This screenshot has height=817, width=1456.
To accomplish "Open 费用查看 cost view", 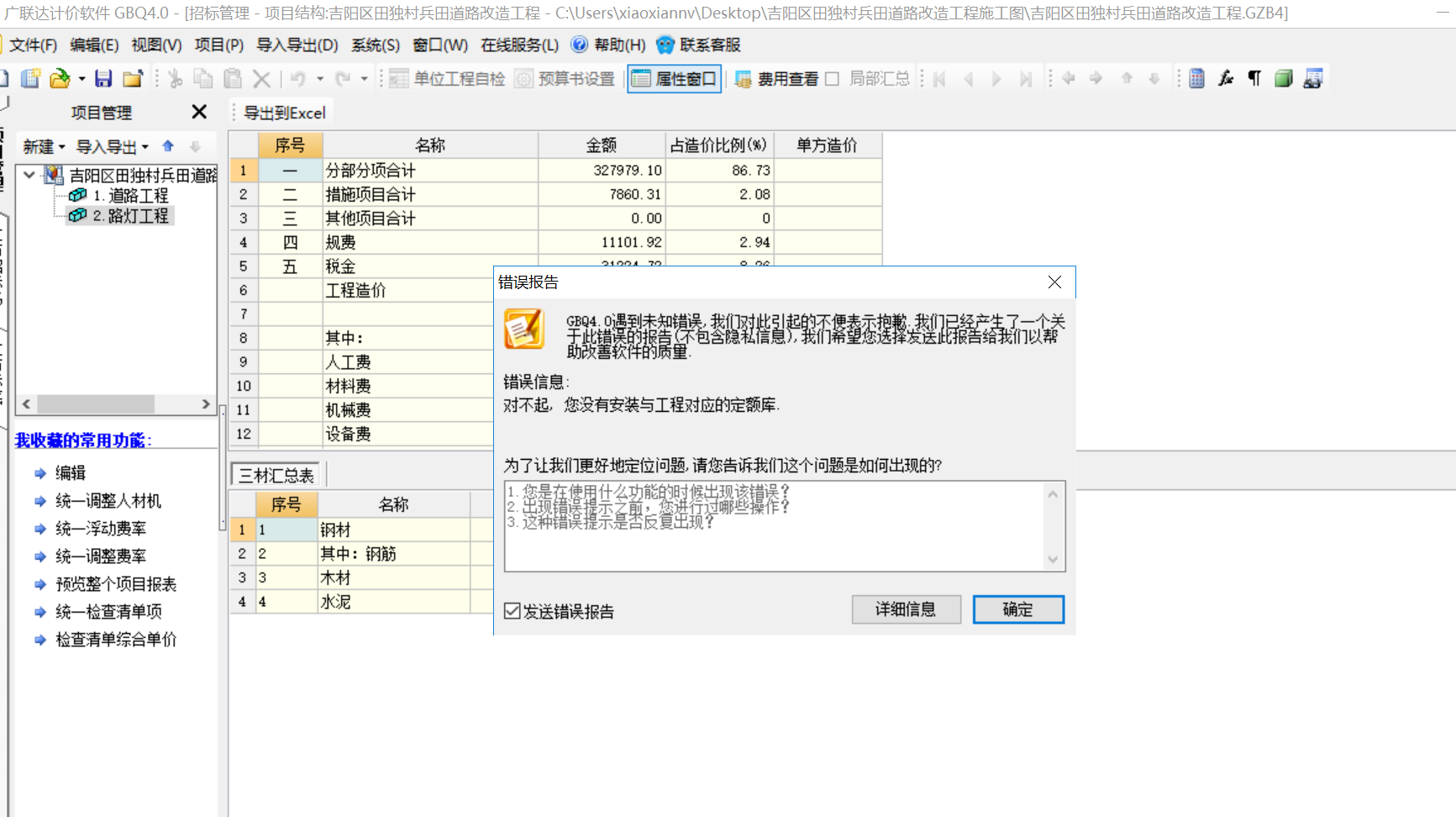I will pyautogui.click(x=776, y=78).
